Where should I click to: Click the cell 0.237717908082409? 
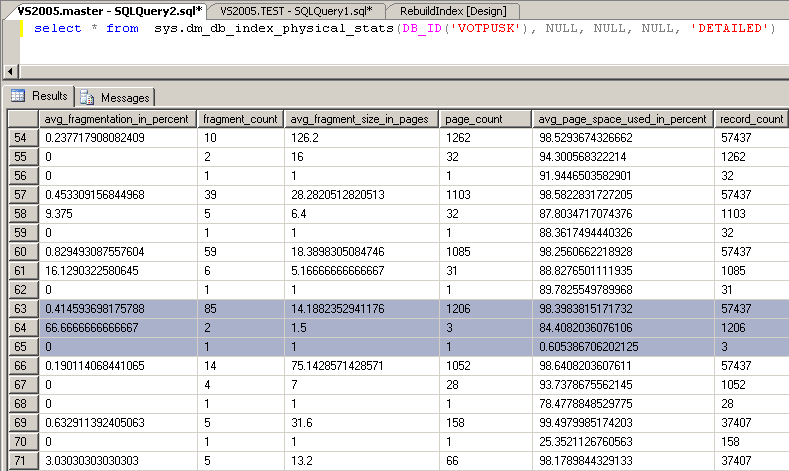118,138
